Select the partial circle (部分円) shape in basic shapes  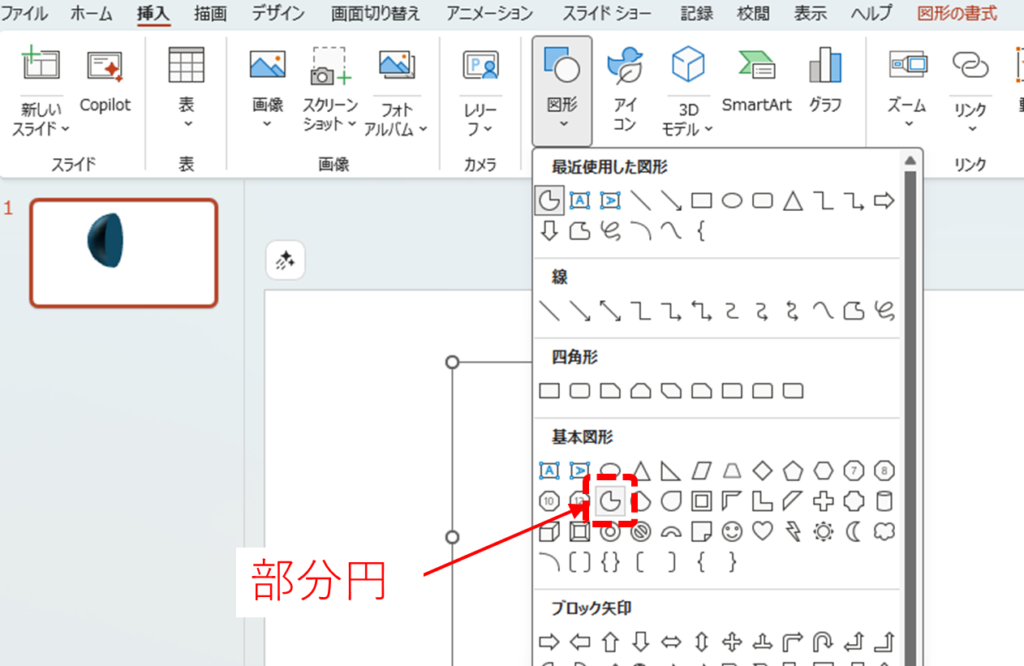point(609,501)
